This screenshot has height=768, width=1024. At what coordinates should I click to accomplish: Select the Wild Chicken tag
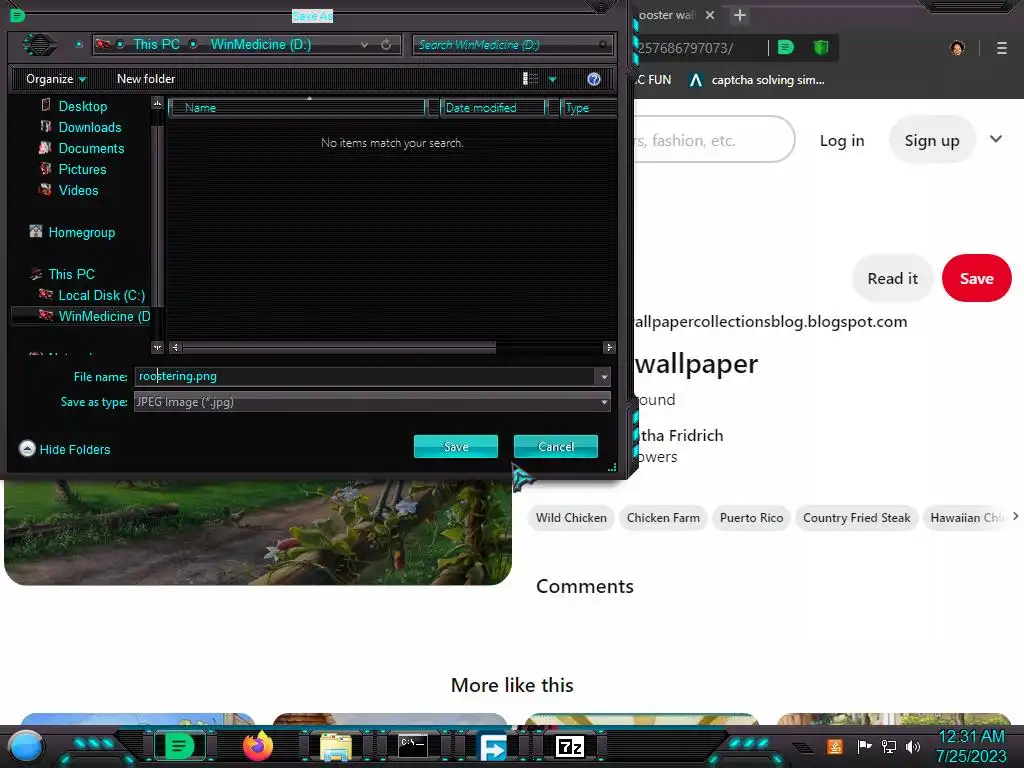coord(571,518)
